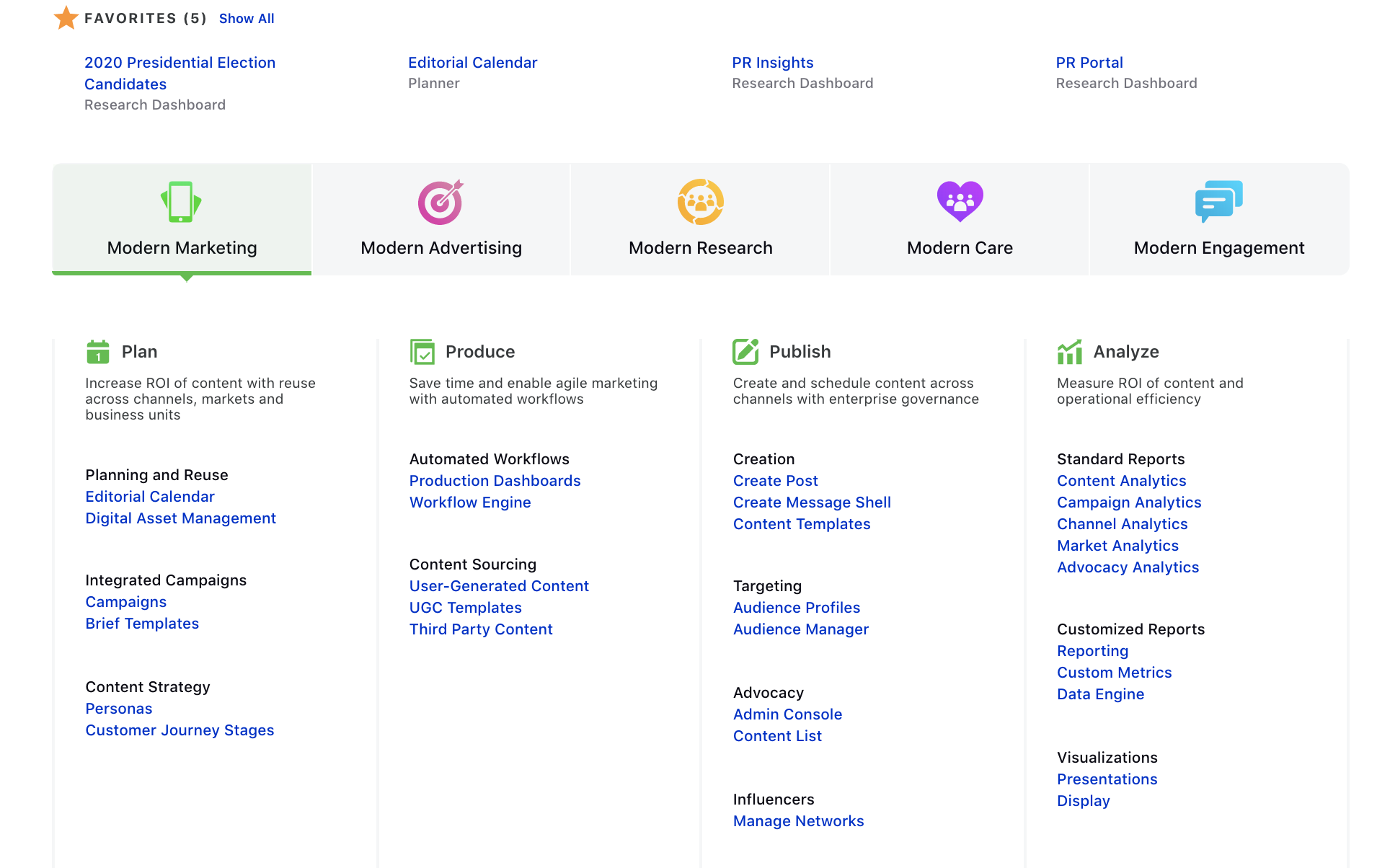Click the purple heart Modern Care icon

(960, 202)
